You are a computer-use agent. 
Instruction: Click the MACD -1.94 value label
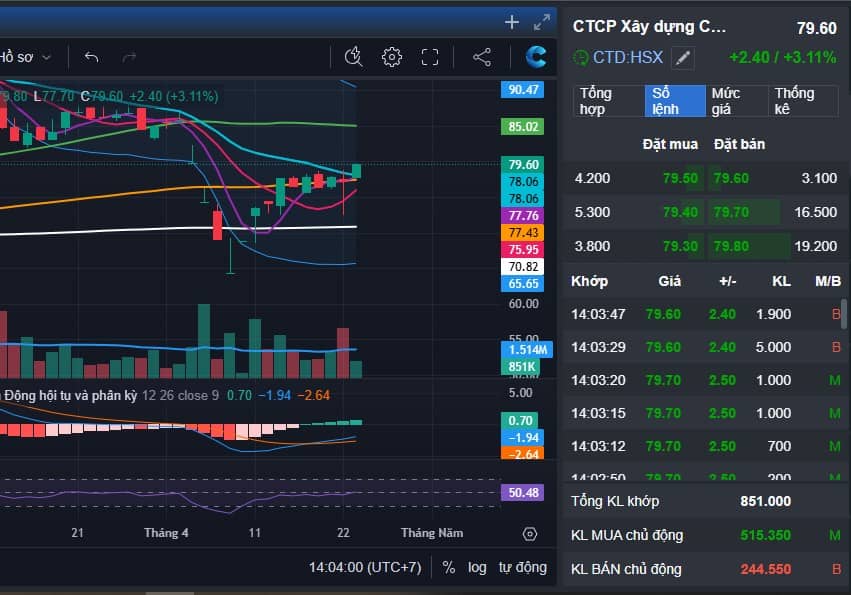click(x=523, y=438)
